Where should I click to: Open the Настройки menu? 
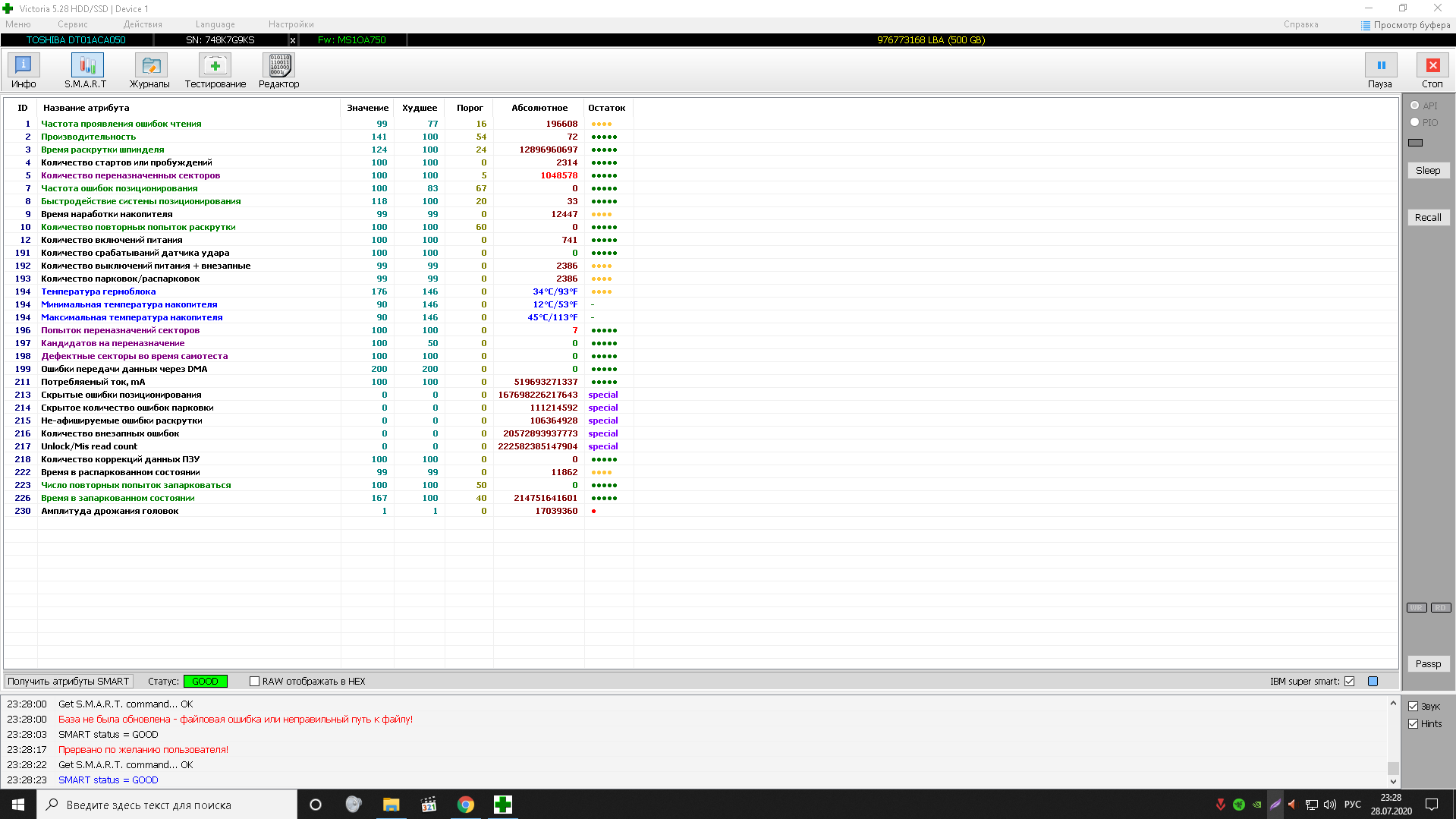pyautogui.click(x=291, y=25)
